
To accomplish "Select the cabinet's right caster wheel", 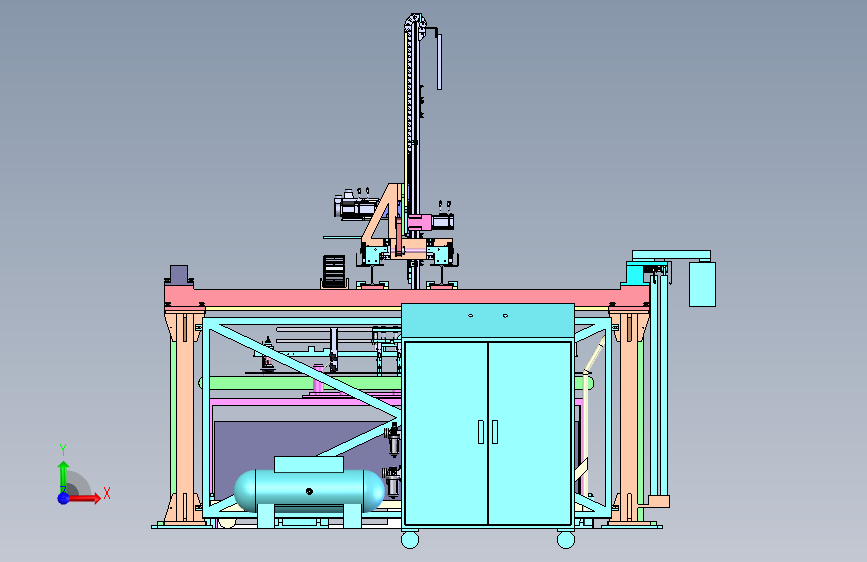I will pos(566,539).
